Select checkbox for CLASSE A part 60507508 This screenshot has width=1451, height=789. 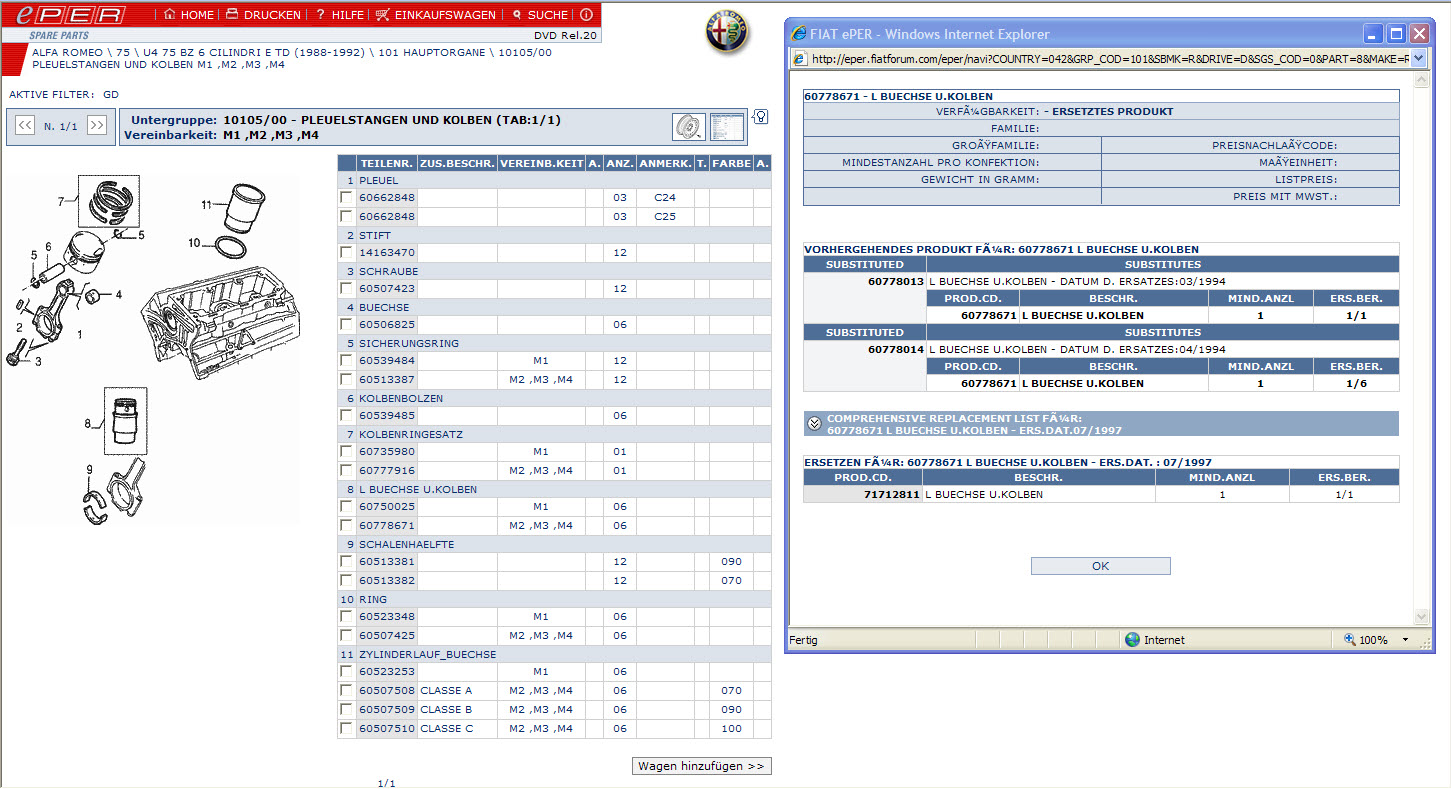pyautogui.click(x=347, y=690)
